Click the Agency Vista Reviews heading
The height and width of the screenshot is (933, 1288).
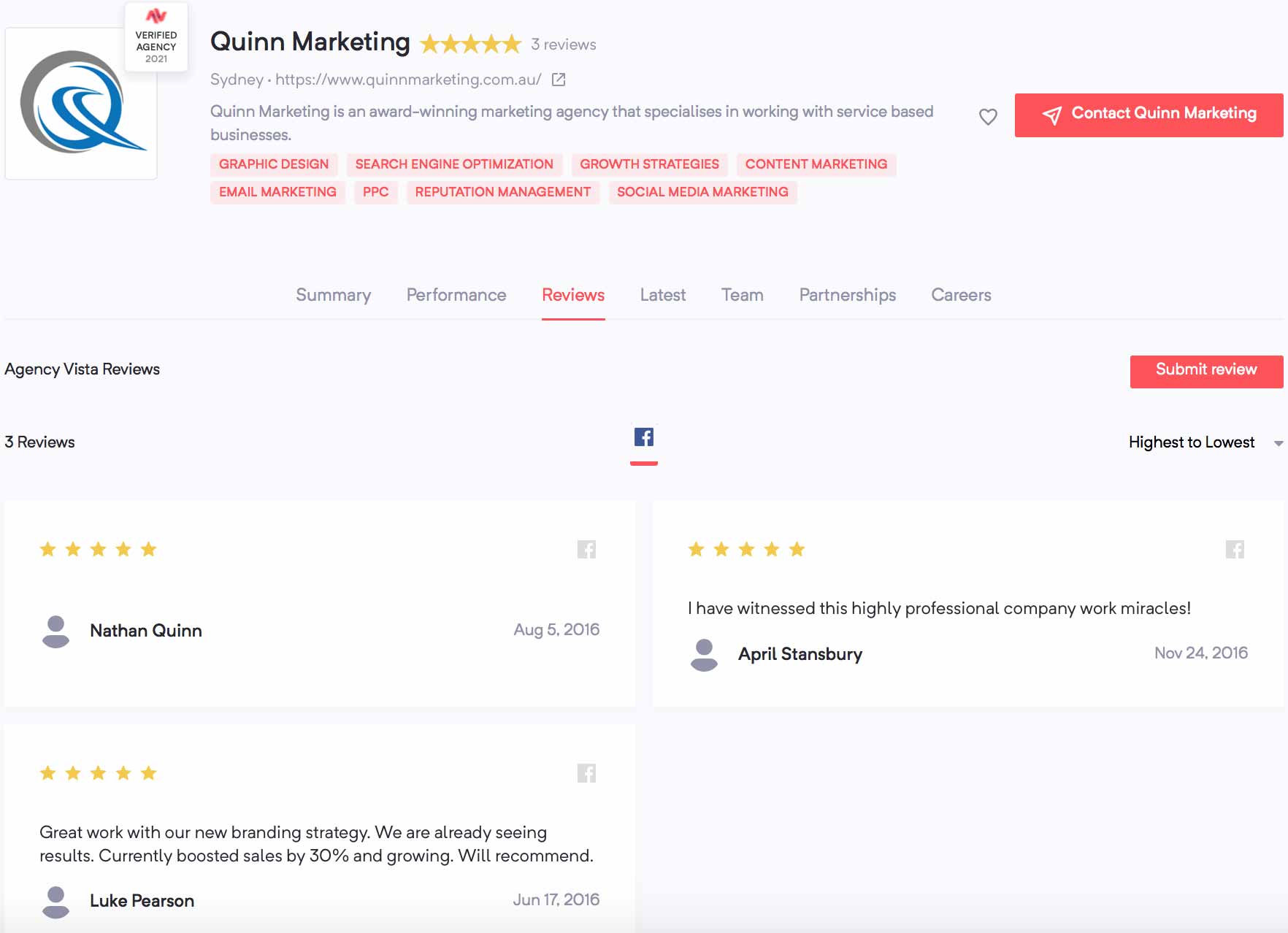click(x=82, y=369)
